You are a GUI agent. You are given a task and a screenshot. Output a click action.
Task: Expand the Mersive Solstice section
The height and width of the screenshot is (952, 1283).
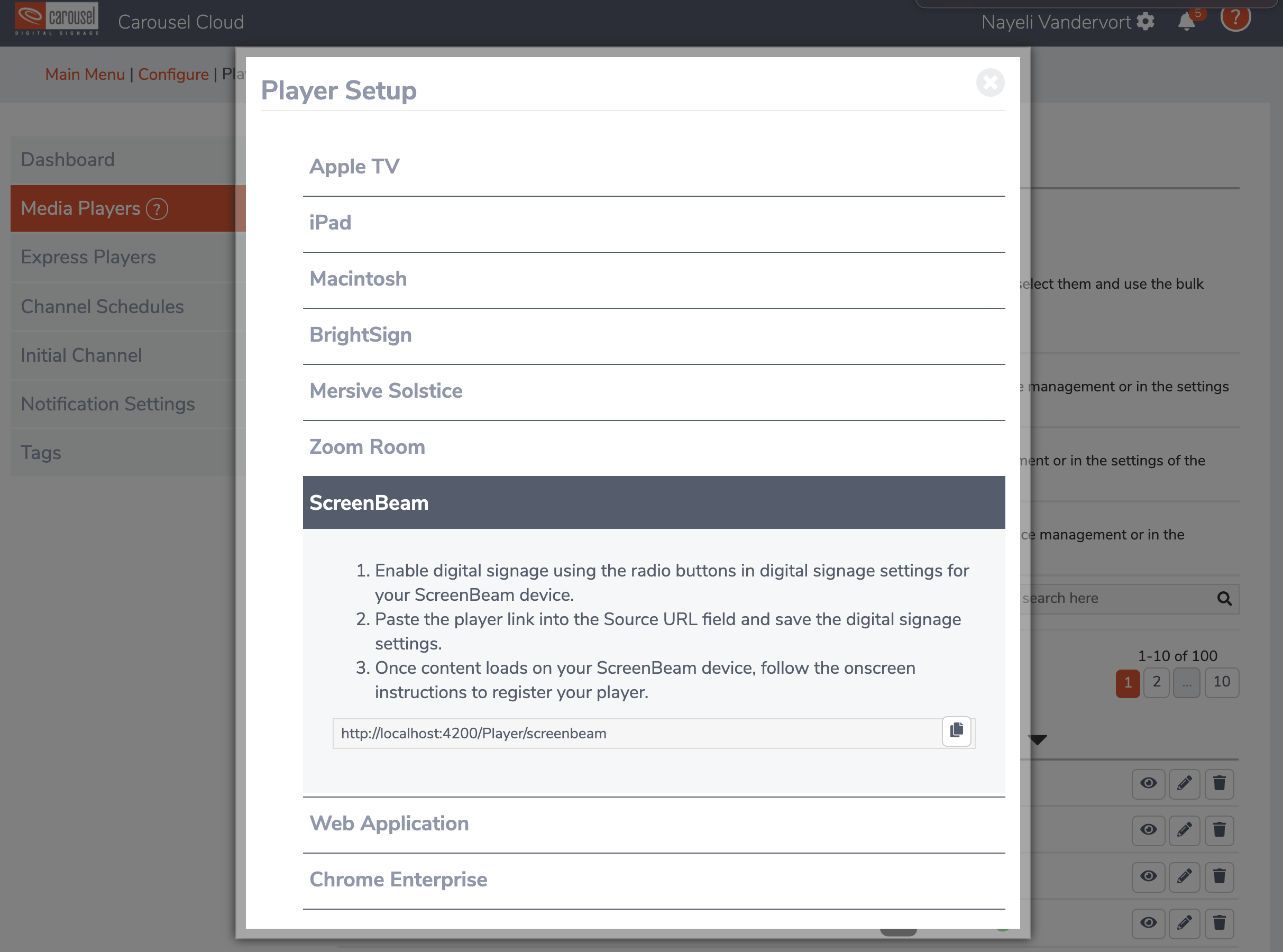pyautogui.click(x=654, y=391)
